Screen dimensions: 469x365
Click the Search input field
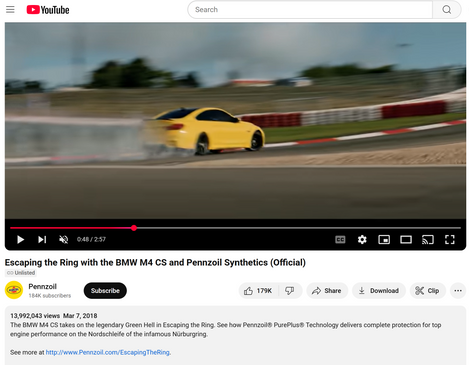tap(310, 10)
